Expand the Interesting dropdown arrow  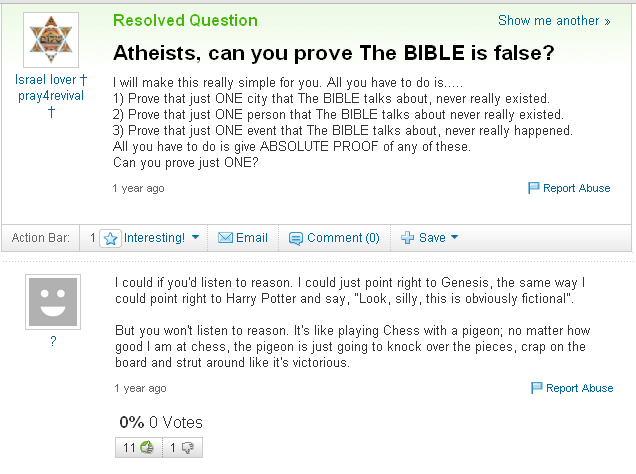[196, 237]
